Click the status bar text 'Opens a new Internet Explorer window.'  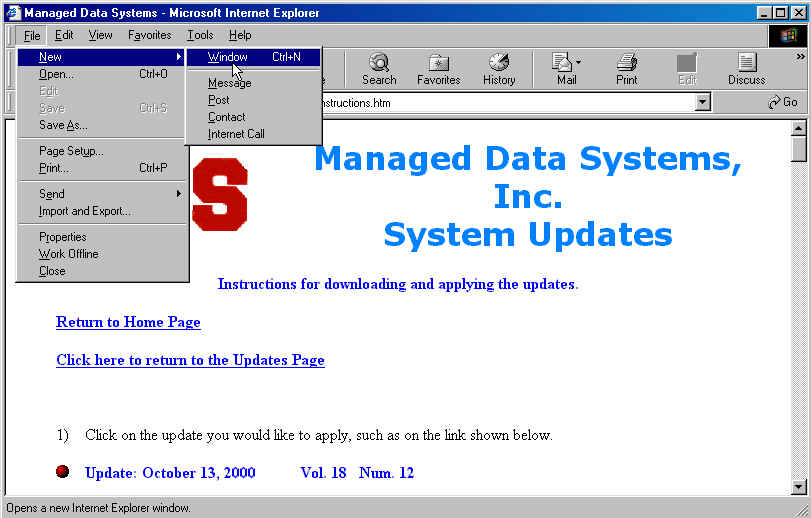point(98,508)
